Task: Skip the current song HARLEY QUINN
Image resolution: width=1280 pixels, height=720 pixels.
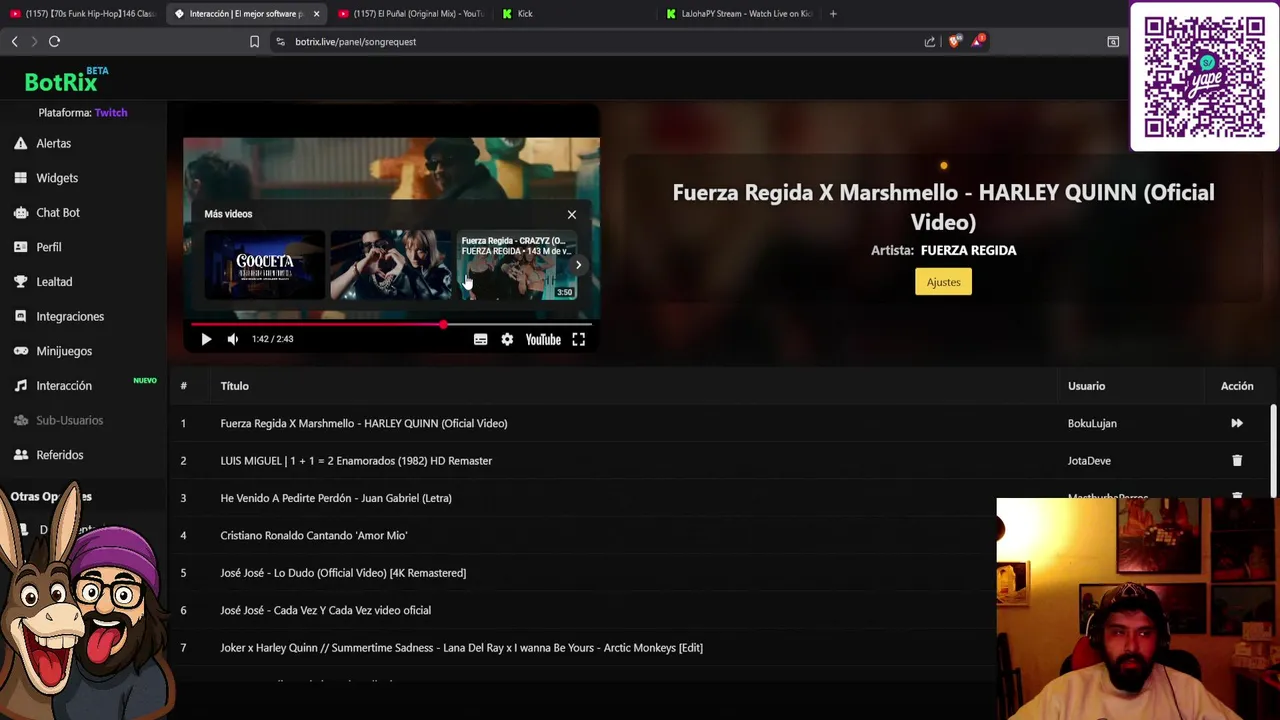Action: click(x=1237, y=423)
